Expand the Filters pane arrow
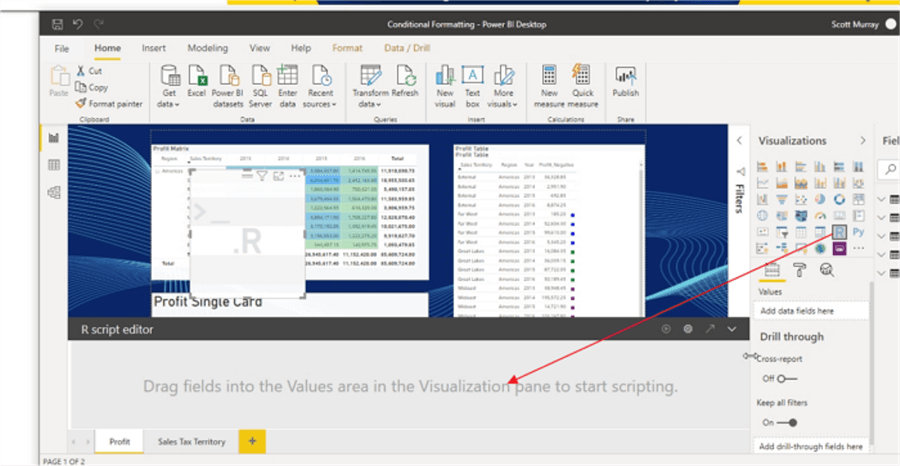The image size is (900, 466). click(740, 141)
